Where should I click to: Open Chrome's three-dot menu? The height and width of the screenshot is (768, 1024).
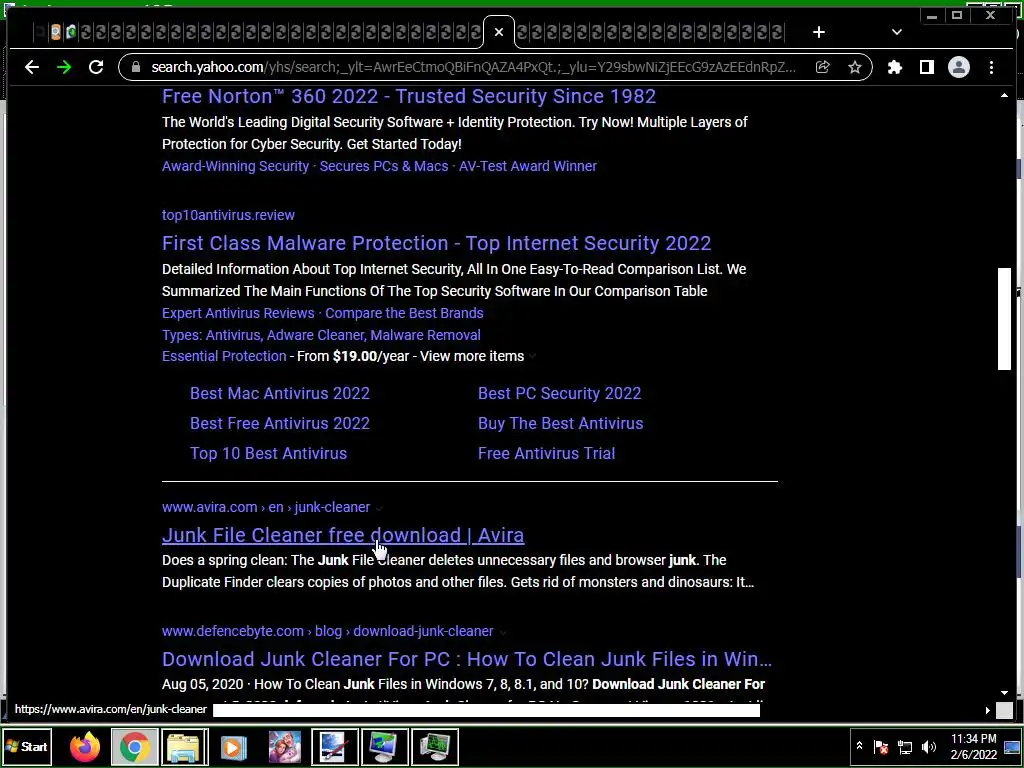click(991, 67)
